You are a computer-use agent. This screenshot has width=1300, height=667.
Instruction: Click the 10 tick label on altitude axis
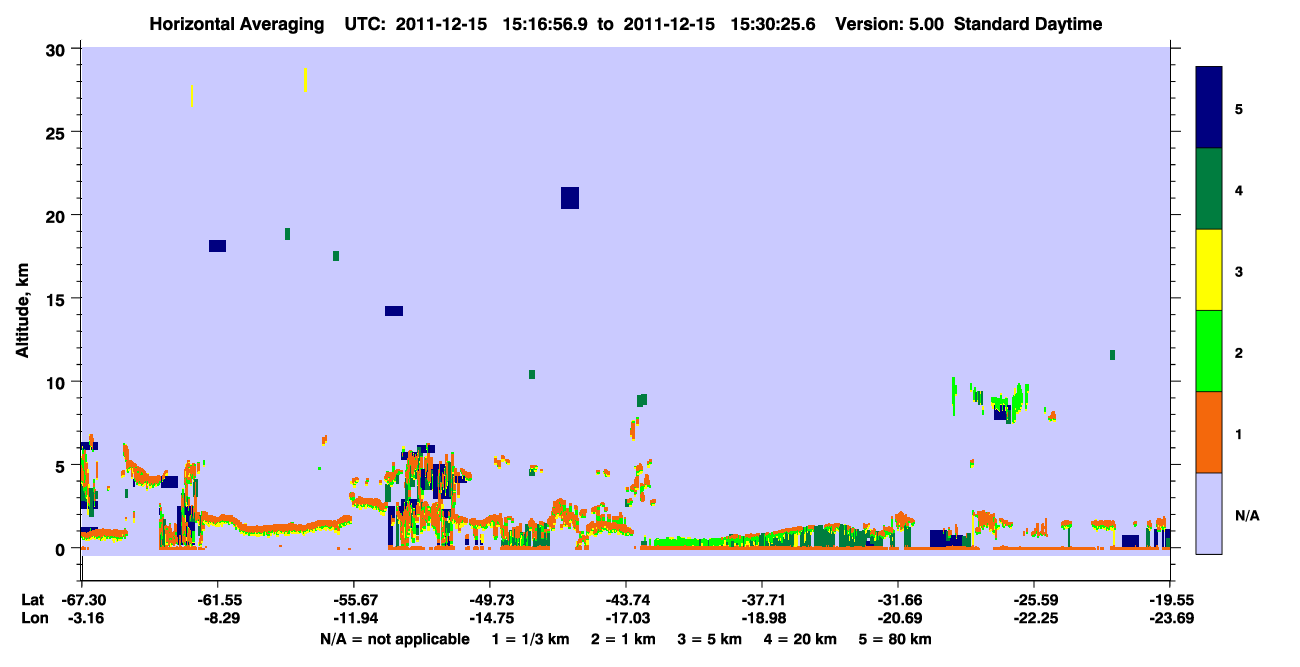tap(57, 382)
